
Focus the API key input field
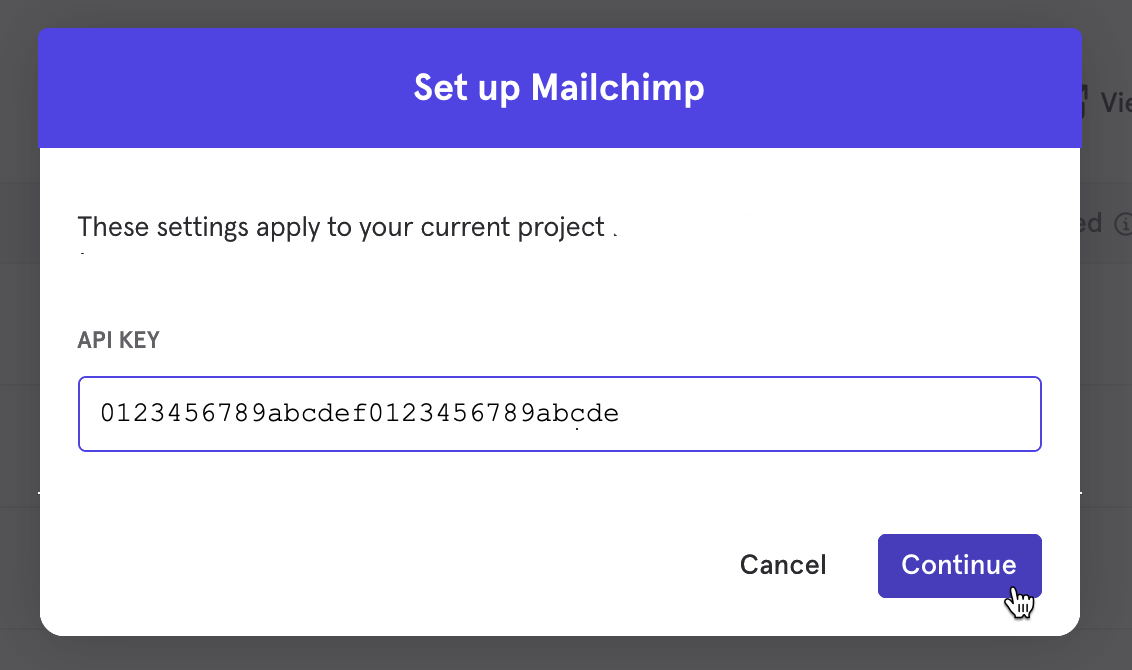560,413
